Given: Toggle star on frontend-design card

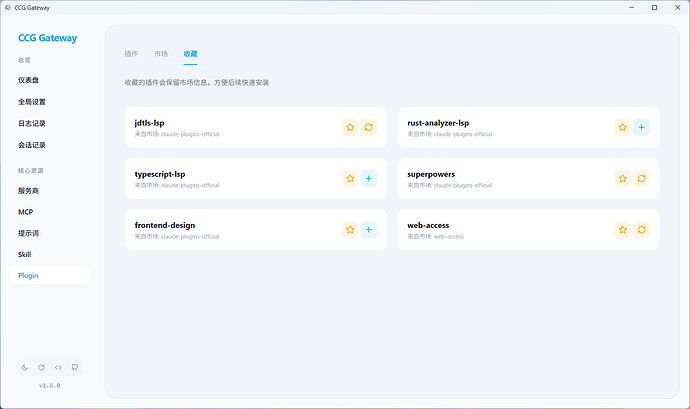Looking at the screenshot, I should pos(350,229).
